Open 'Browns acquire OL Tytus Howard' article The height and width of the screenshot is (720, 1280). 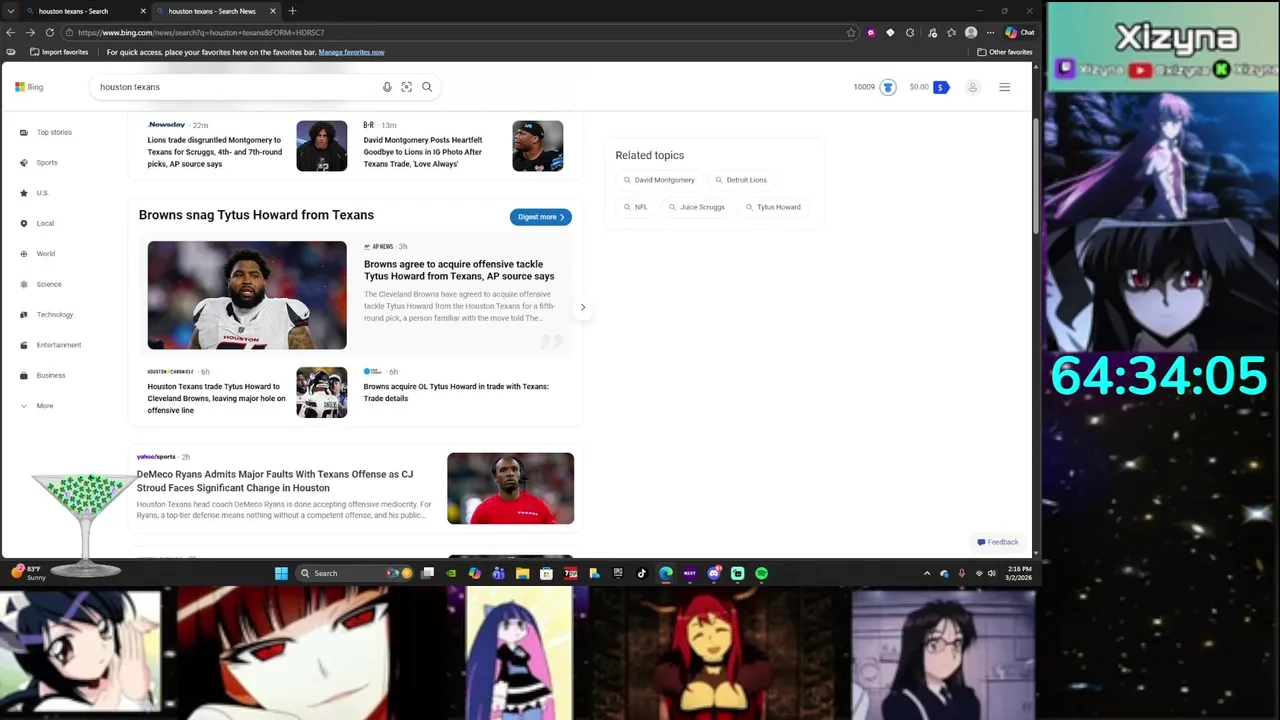pos(456,392)
